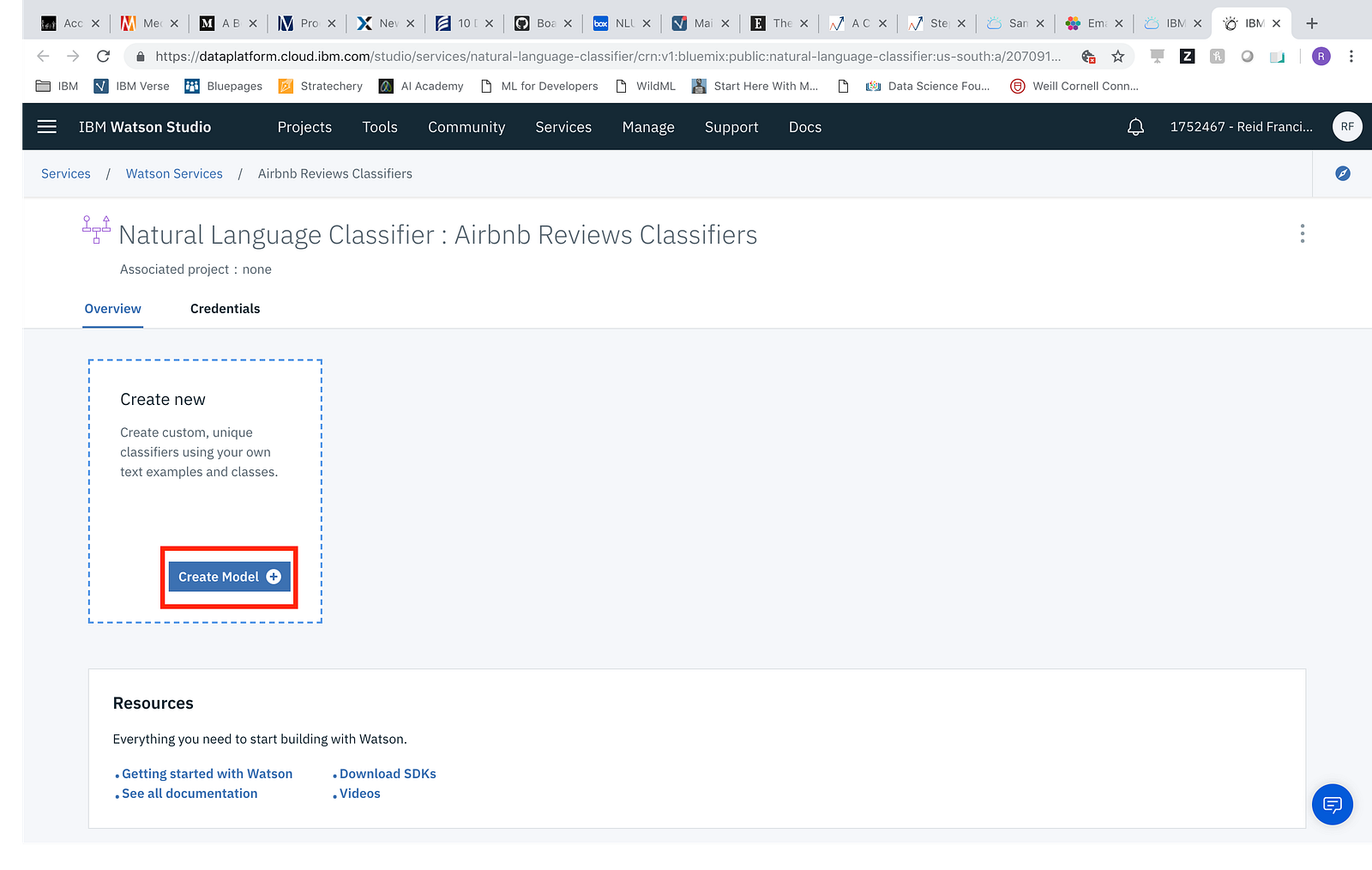Open the Data Science Fou... bookmark
The image size is (1372, 870).
click(x=928, y=86)
